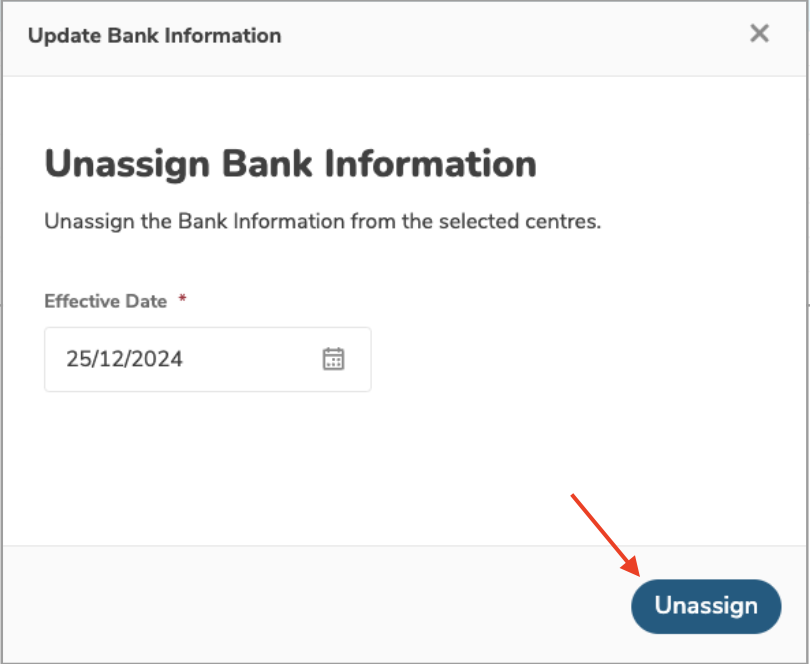Click the Unassign Bank Information heading
810x664 pixels.
(290, 164)
